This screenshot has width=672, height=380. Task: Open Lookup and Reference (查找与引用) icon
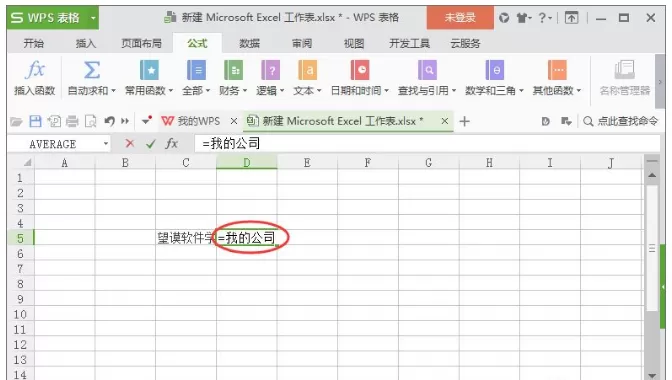pos(427,70)
